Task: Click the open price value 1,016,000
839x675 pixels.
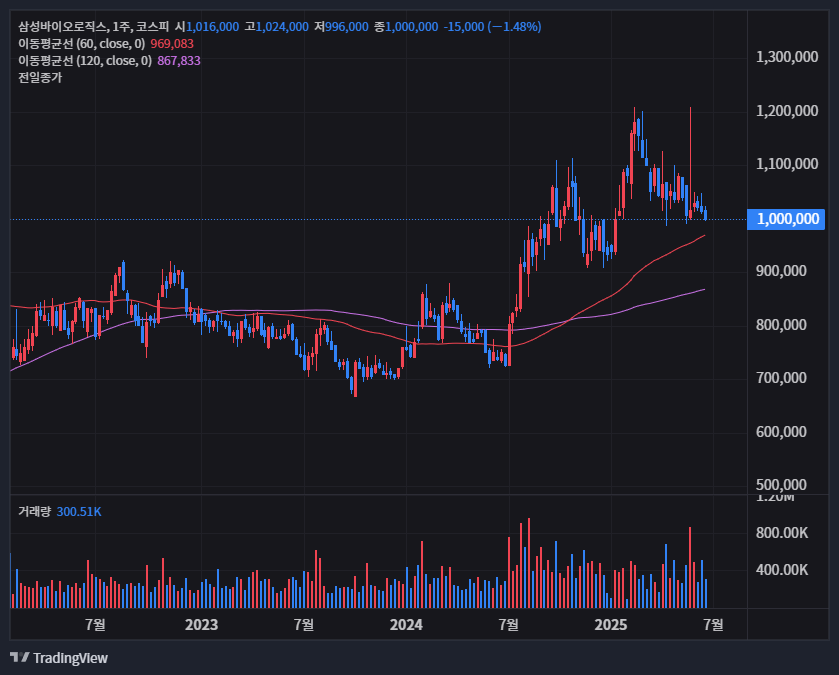Action: pyautogui.click(x=212, y=27)
